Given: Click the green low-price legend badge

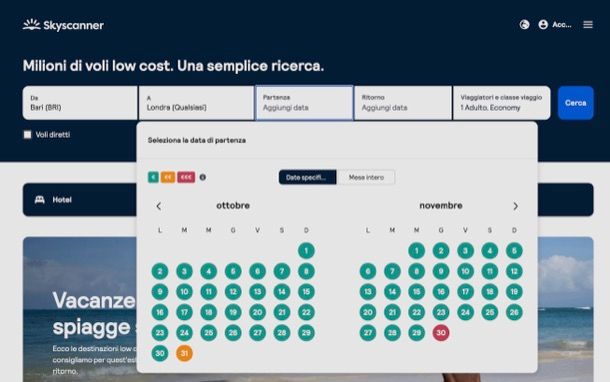Looking at the screenshot, I should [153, 177].
